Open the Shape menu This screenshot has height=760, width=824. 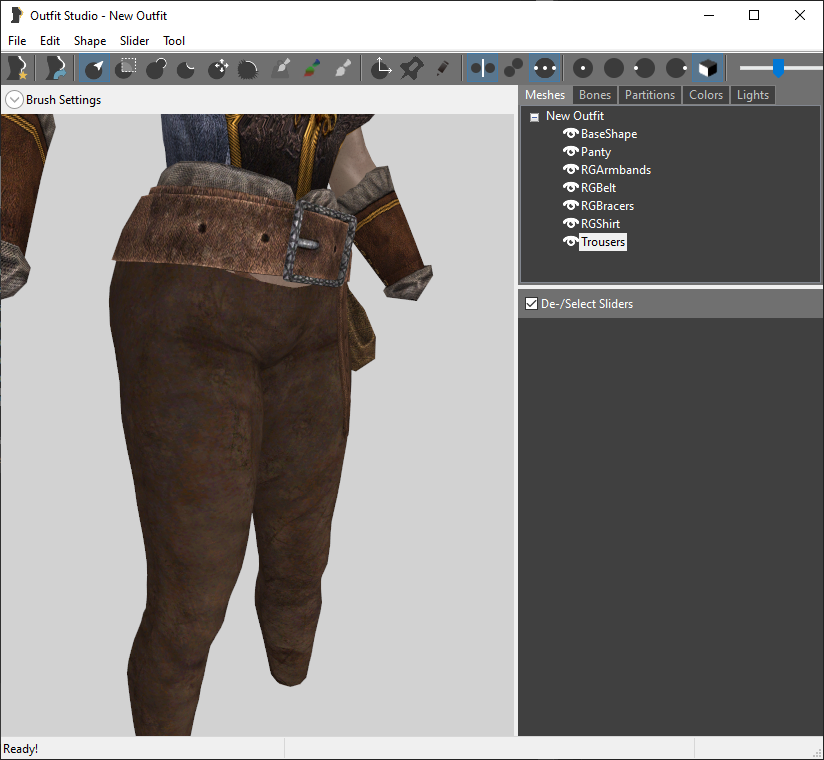pos(90,40)
